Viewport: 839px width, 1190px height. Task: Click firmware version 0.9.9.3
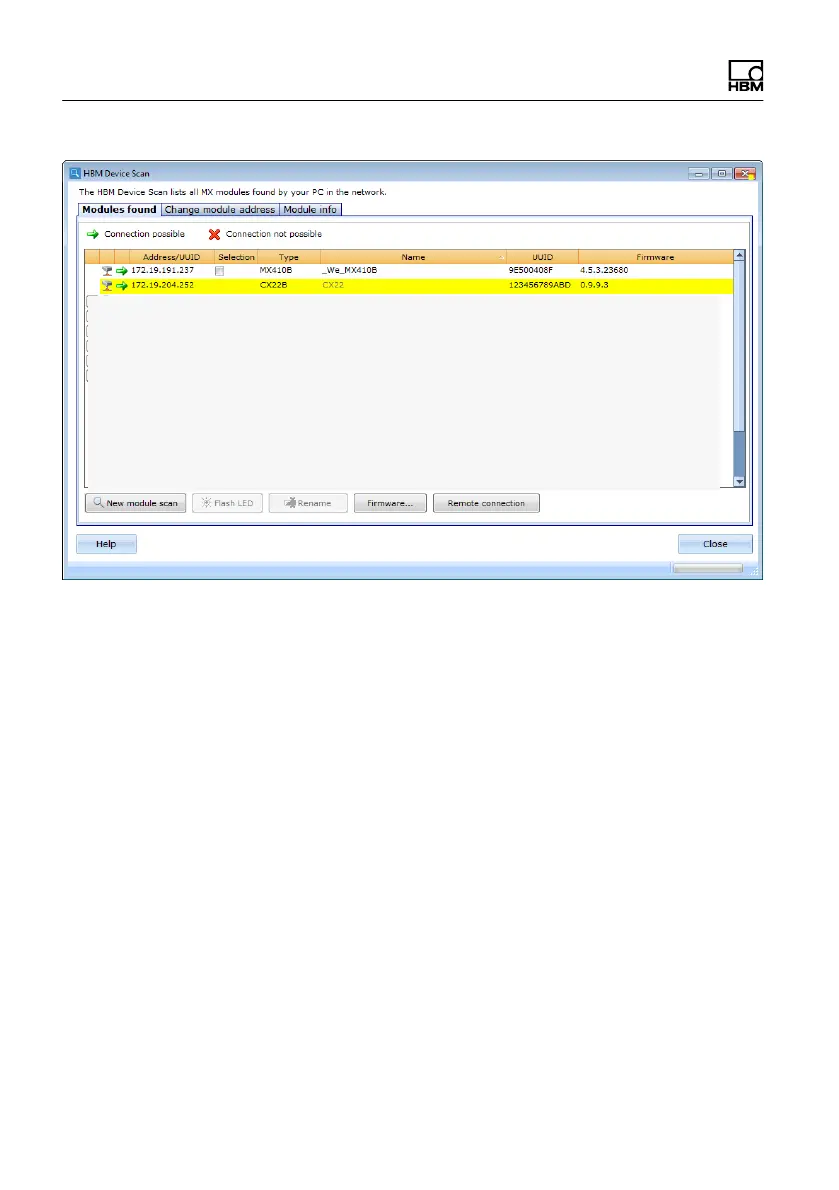pos(594,285)
